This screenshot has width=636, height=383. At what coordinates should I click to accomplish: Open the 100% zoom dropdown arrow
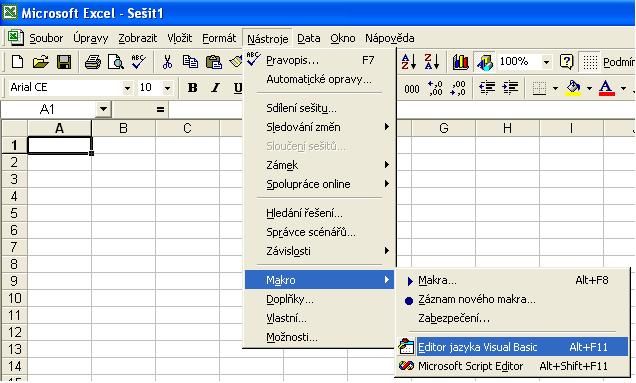pyautogui.click(x=546, y=62)
